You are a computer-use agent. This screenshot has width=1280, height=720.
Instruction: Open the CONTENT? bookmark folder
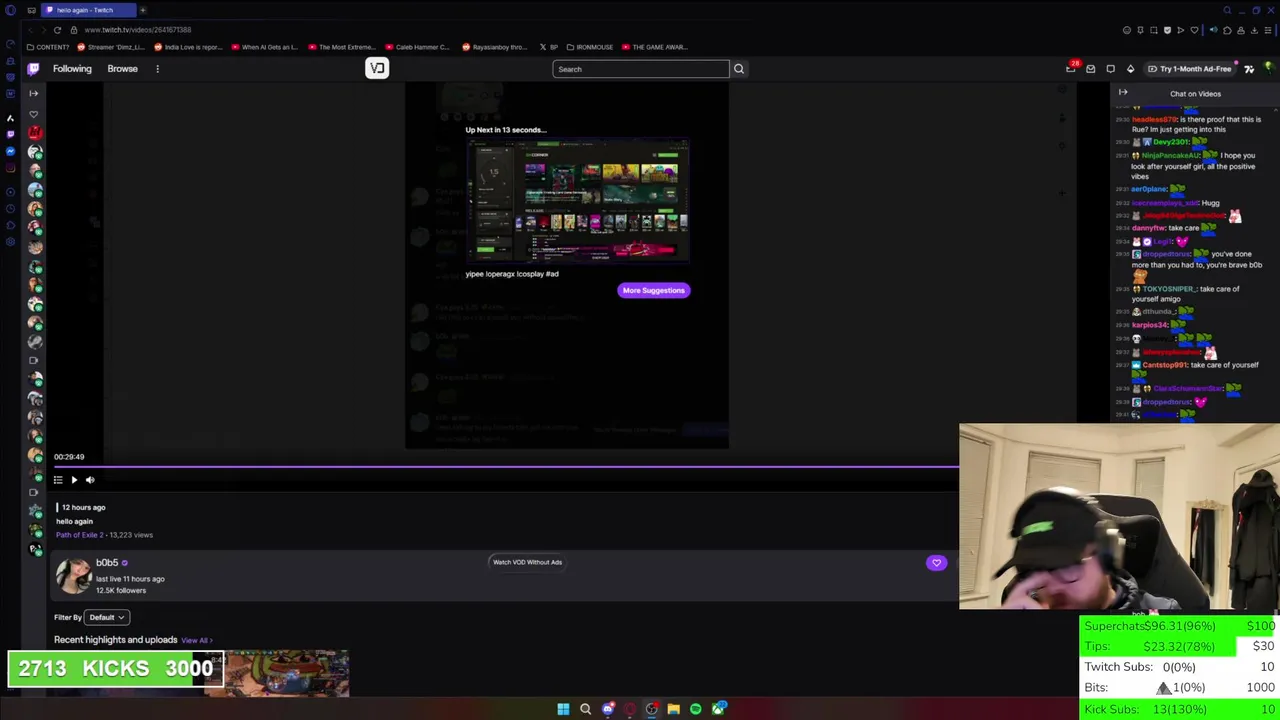(x=48, y=47)
